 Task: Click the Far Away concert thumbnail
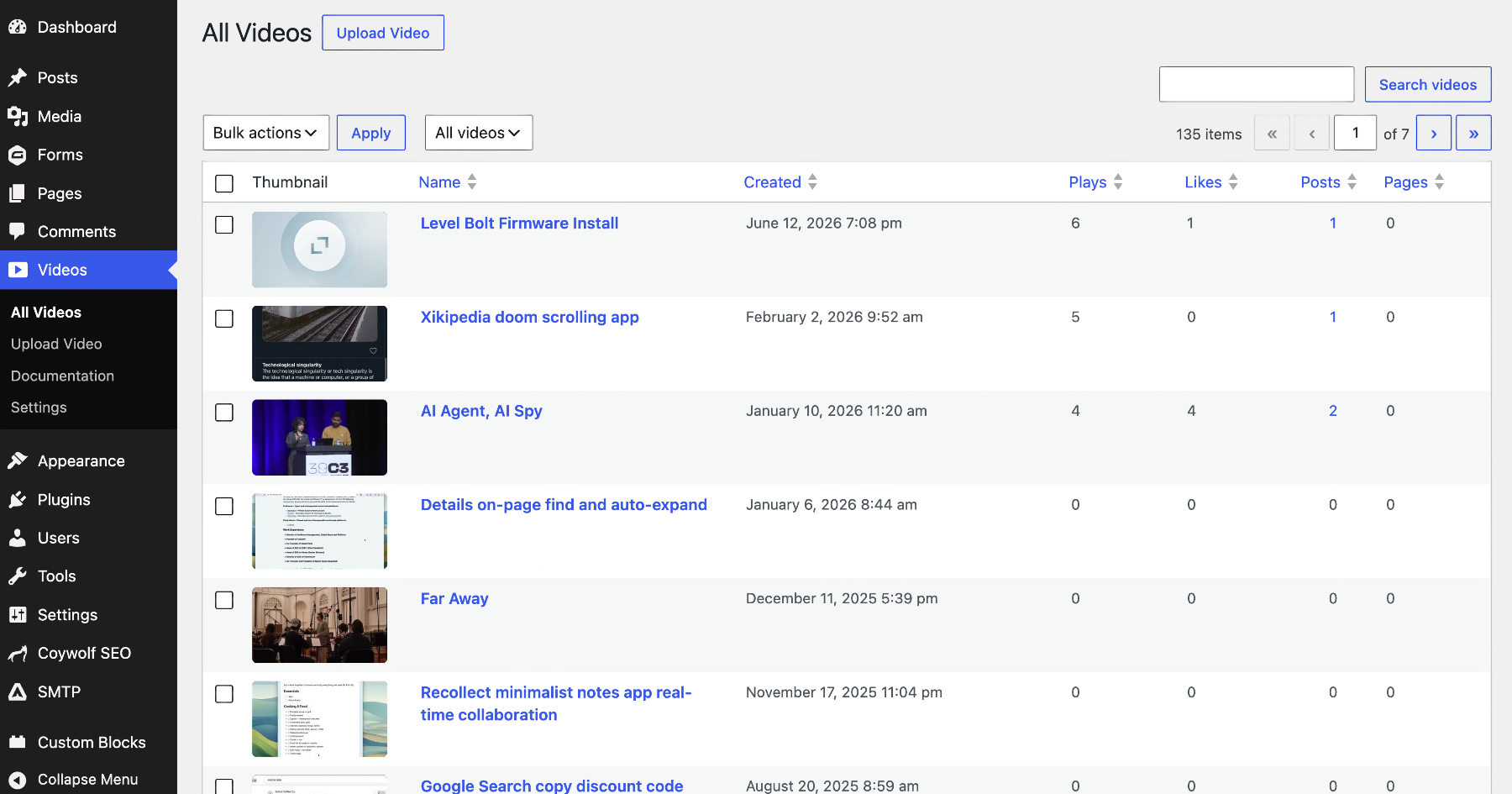coord(319,625)
